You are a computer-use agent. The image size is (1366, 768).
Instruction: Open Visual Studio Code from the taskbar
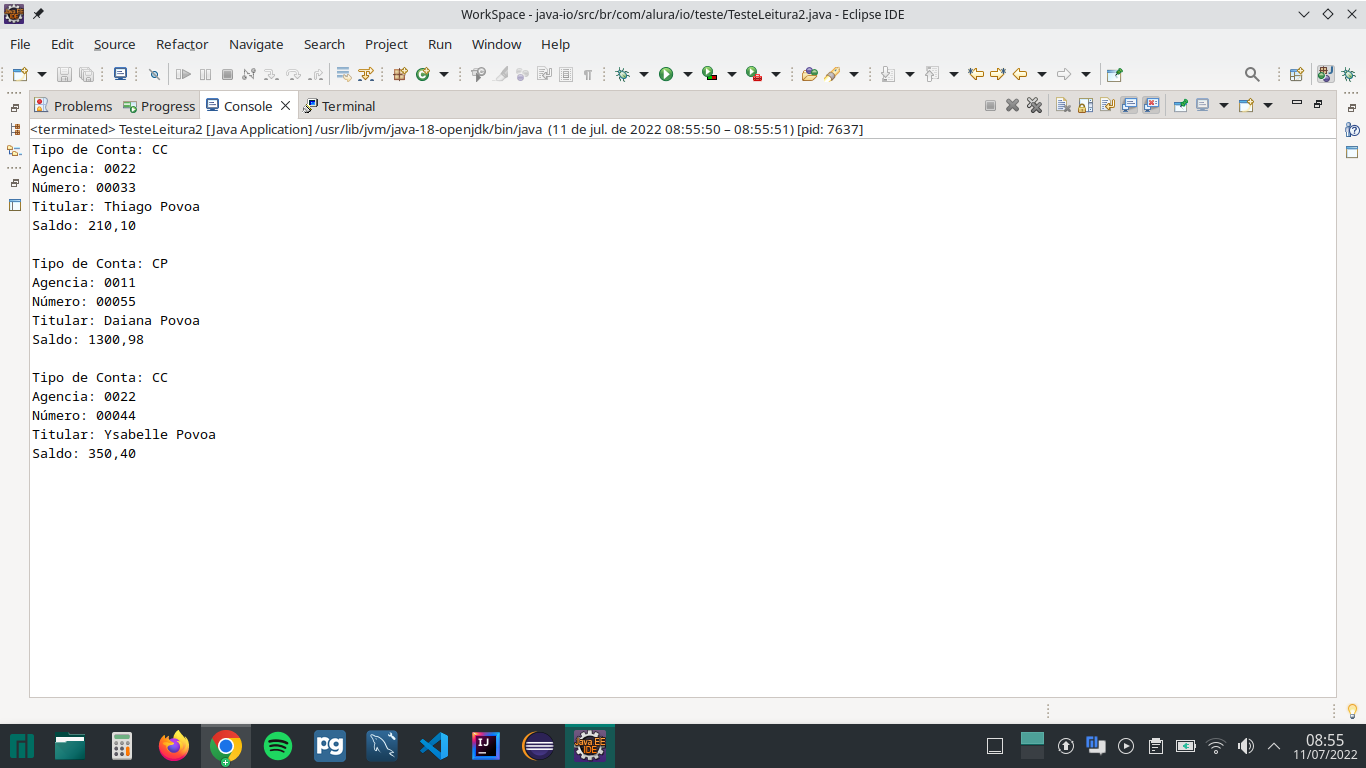[434, 746]
